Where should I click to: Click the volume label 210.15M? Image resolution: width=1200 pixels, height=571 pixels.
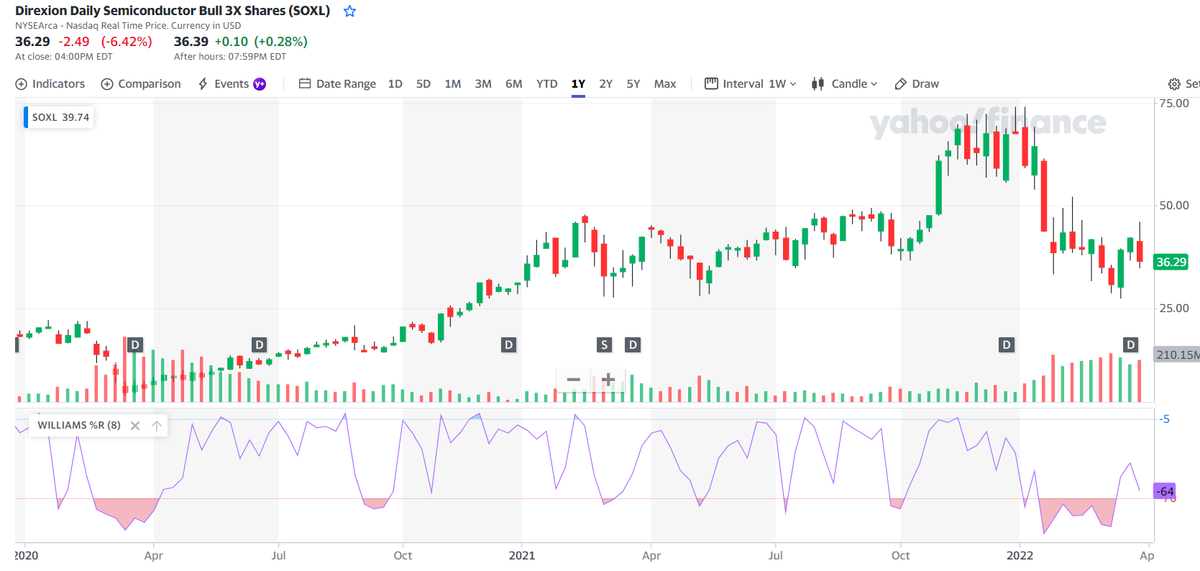pos(1176,354)
